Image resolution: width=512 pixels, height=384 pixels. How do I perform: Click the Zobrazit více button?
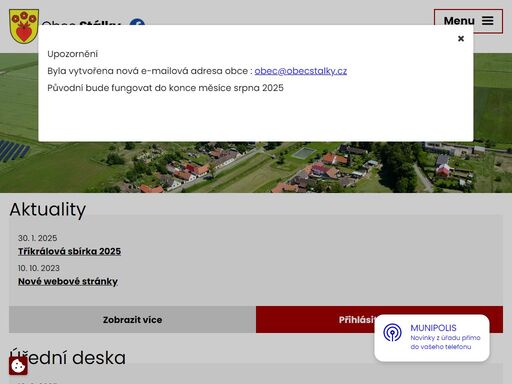point(132,320)
